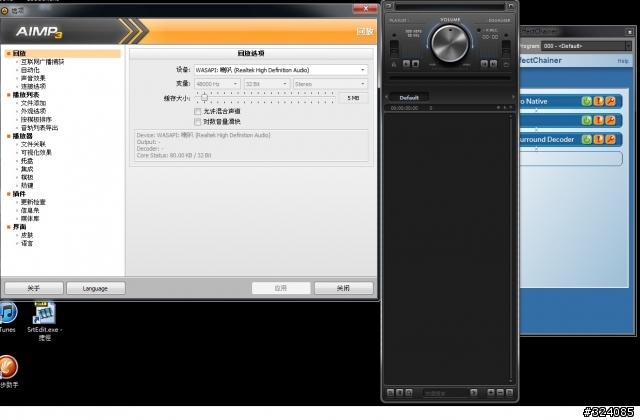Click the 关于 button
Screen dimensions: 640x420
point(34,288)
